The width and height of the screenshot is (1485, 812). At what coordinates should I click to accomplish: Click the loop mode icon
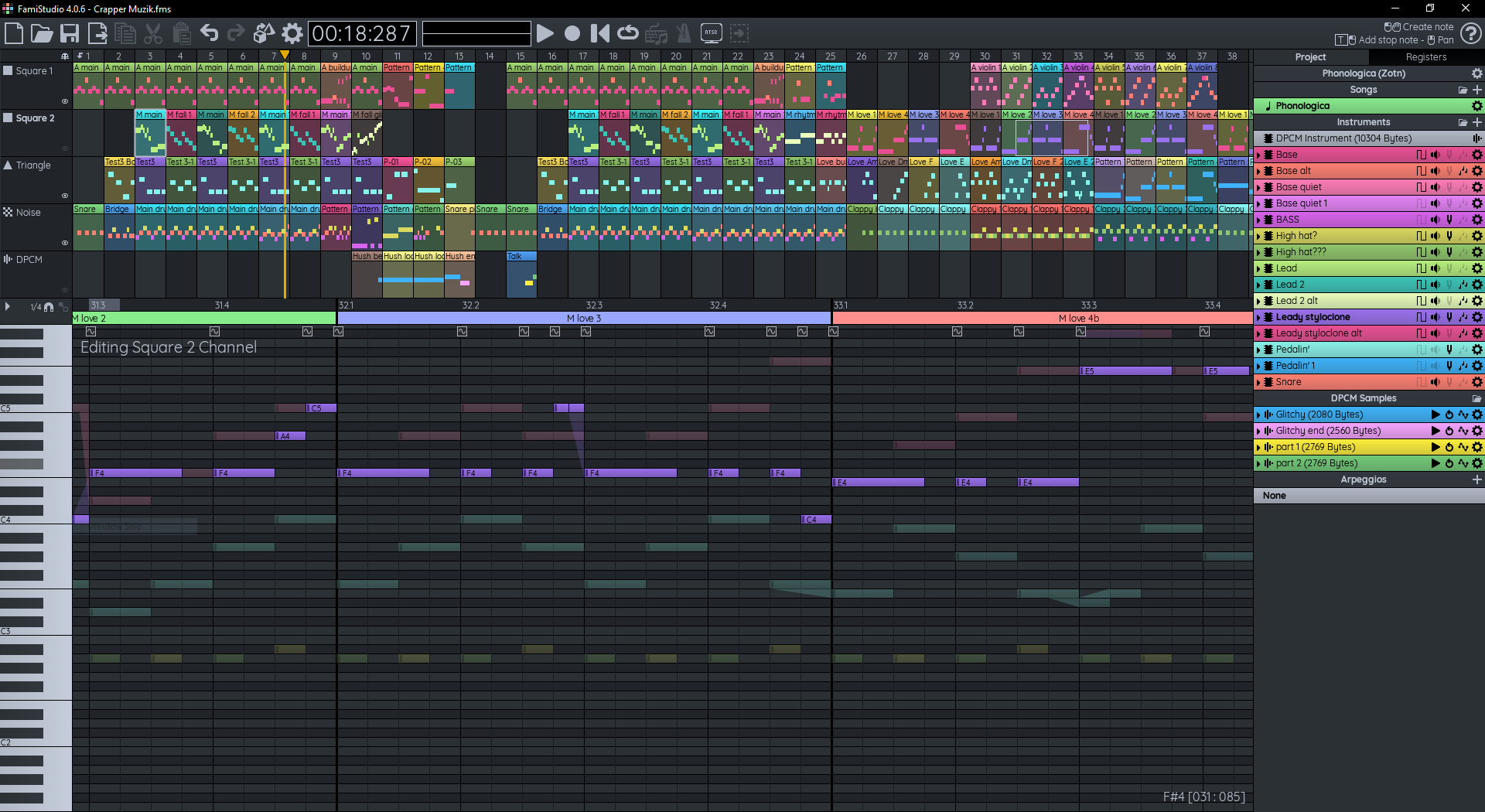[x=628, y=33]
